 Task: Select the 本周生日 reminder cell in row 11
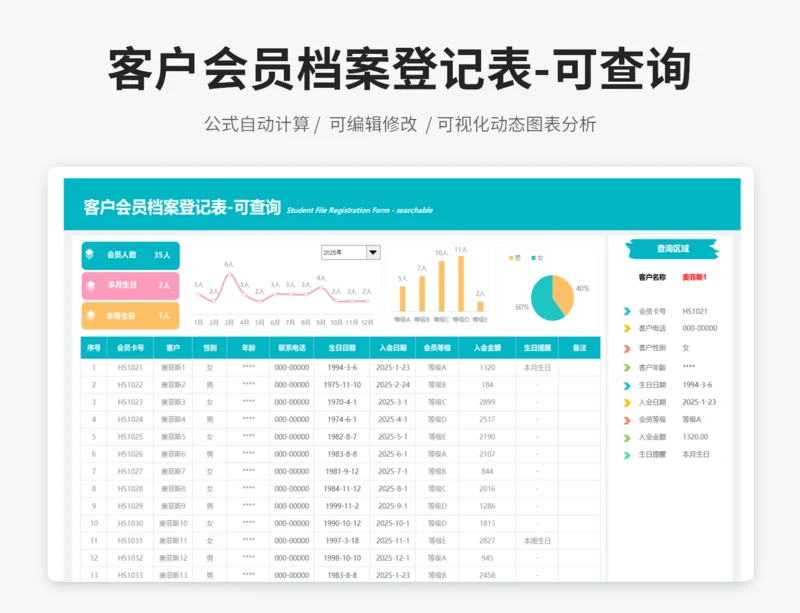[537, 541]
